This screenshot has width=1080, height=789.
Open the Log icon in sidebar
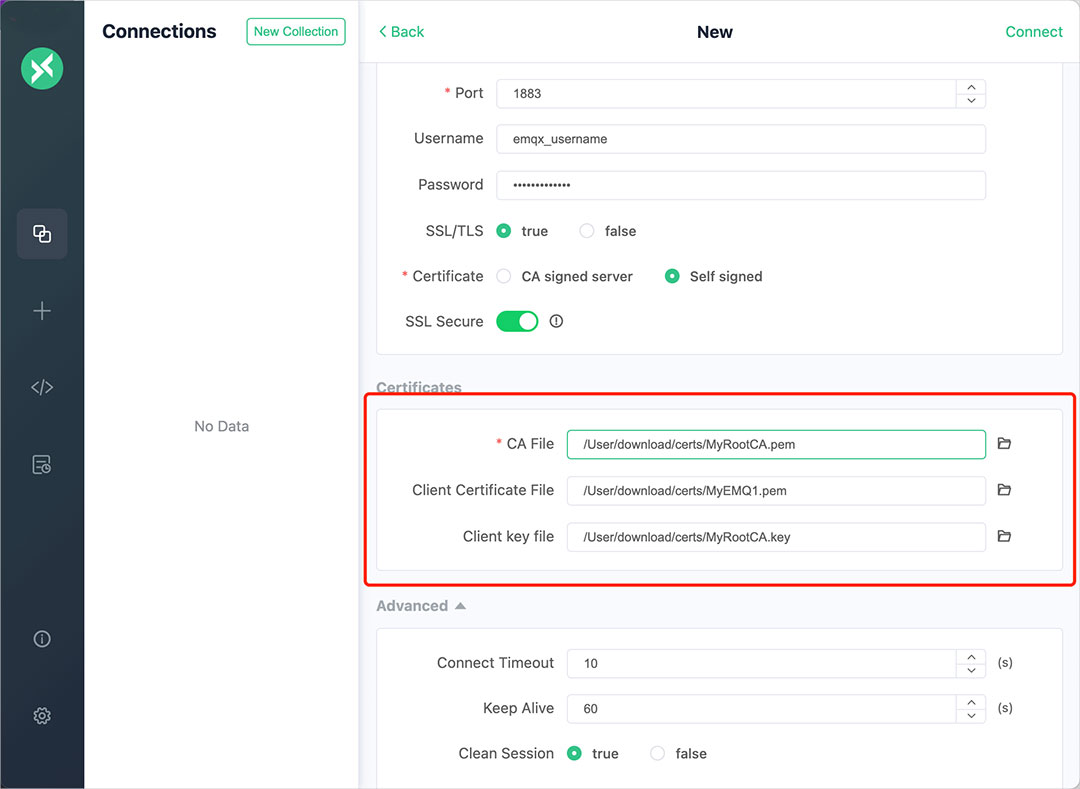pos(42,465)
